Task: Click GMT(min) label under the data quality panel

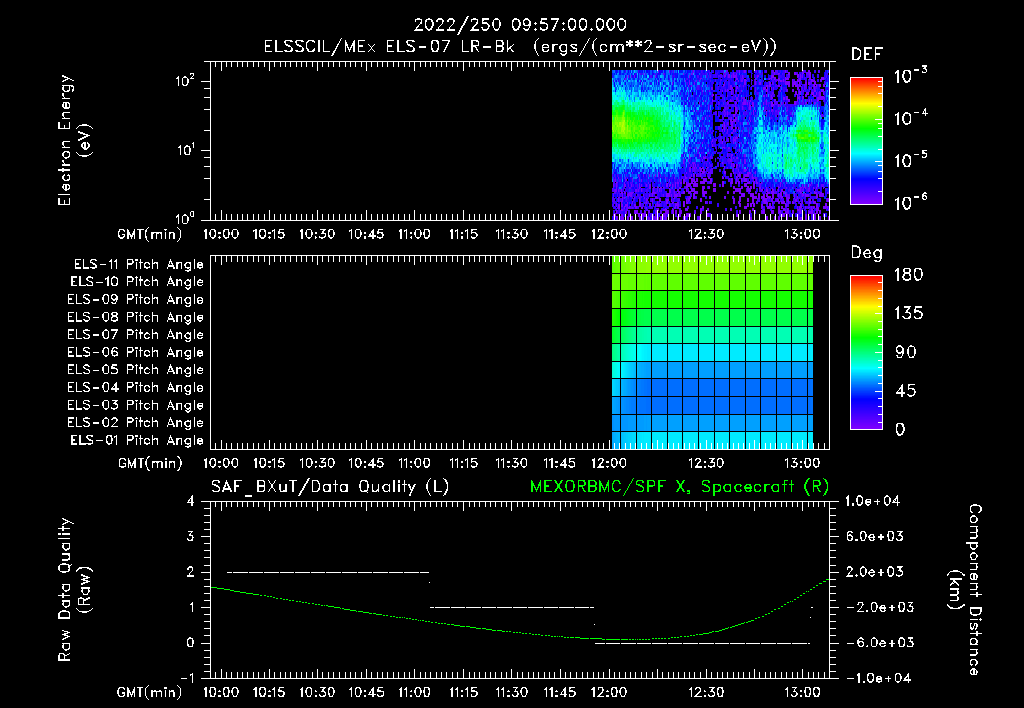Action: click(149, 692)
